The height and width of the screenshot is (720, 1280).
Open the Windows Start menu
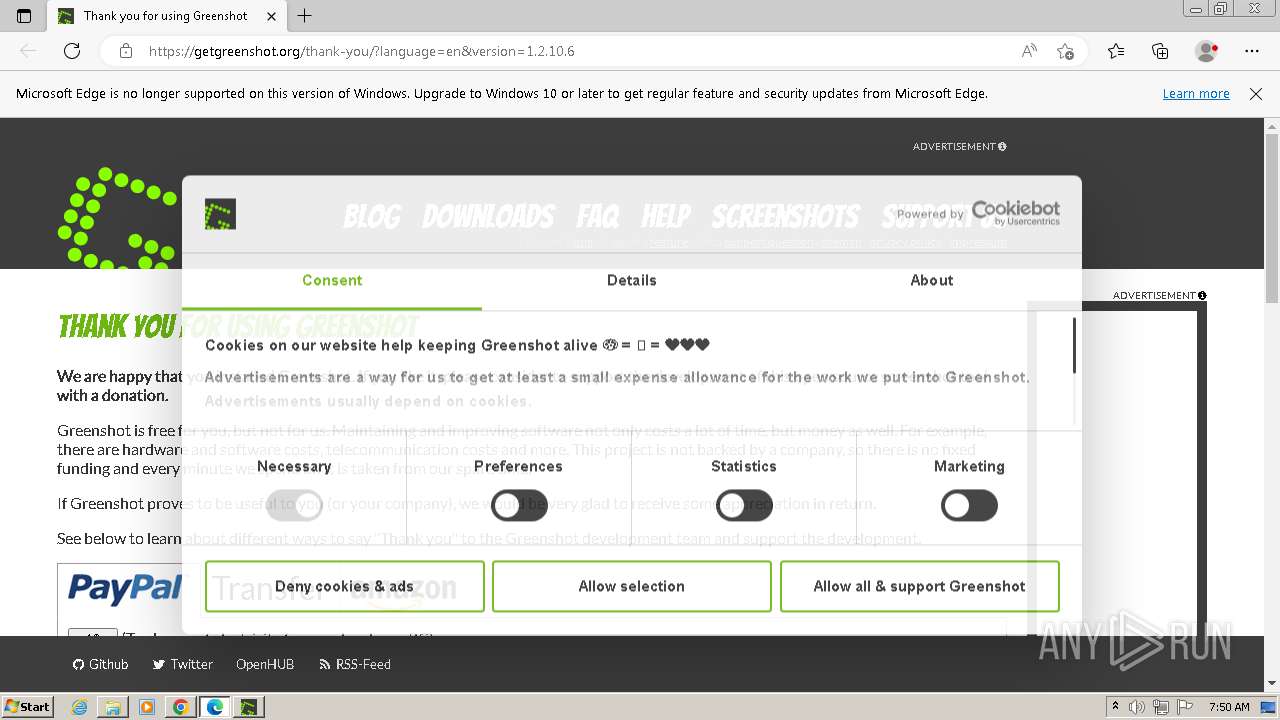tap(27, 706)
